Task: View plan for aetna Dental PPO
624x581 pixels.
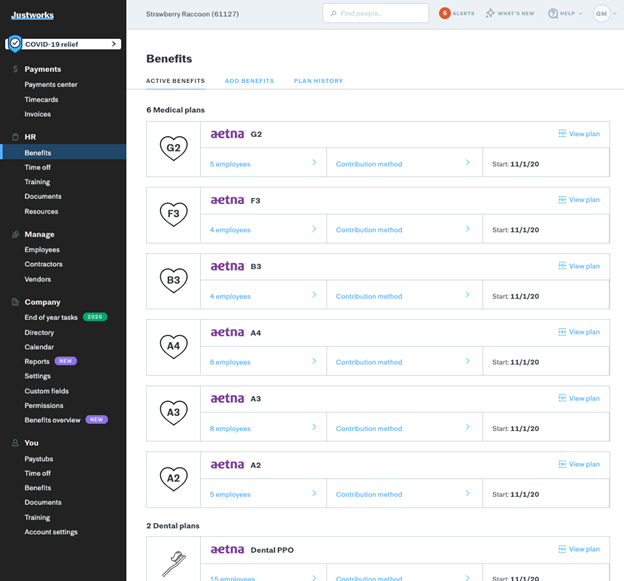Action: (579, 549)
